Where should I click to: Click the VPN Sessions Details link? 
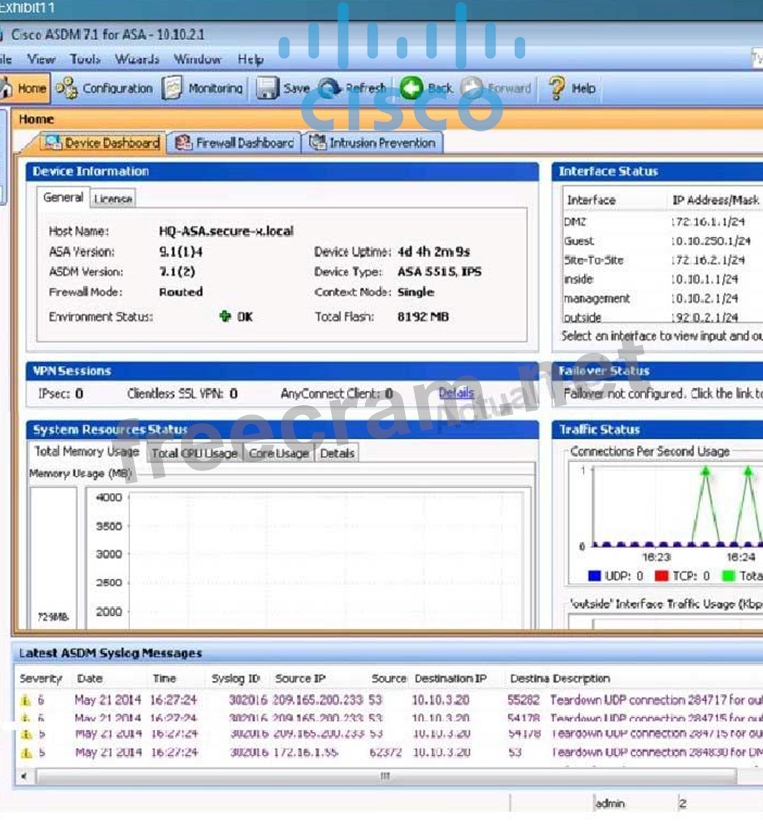tap(456, 393)
